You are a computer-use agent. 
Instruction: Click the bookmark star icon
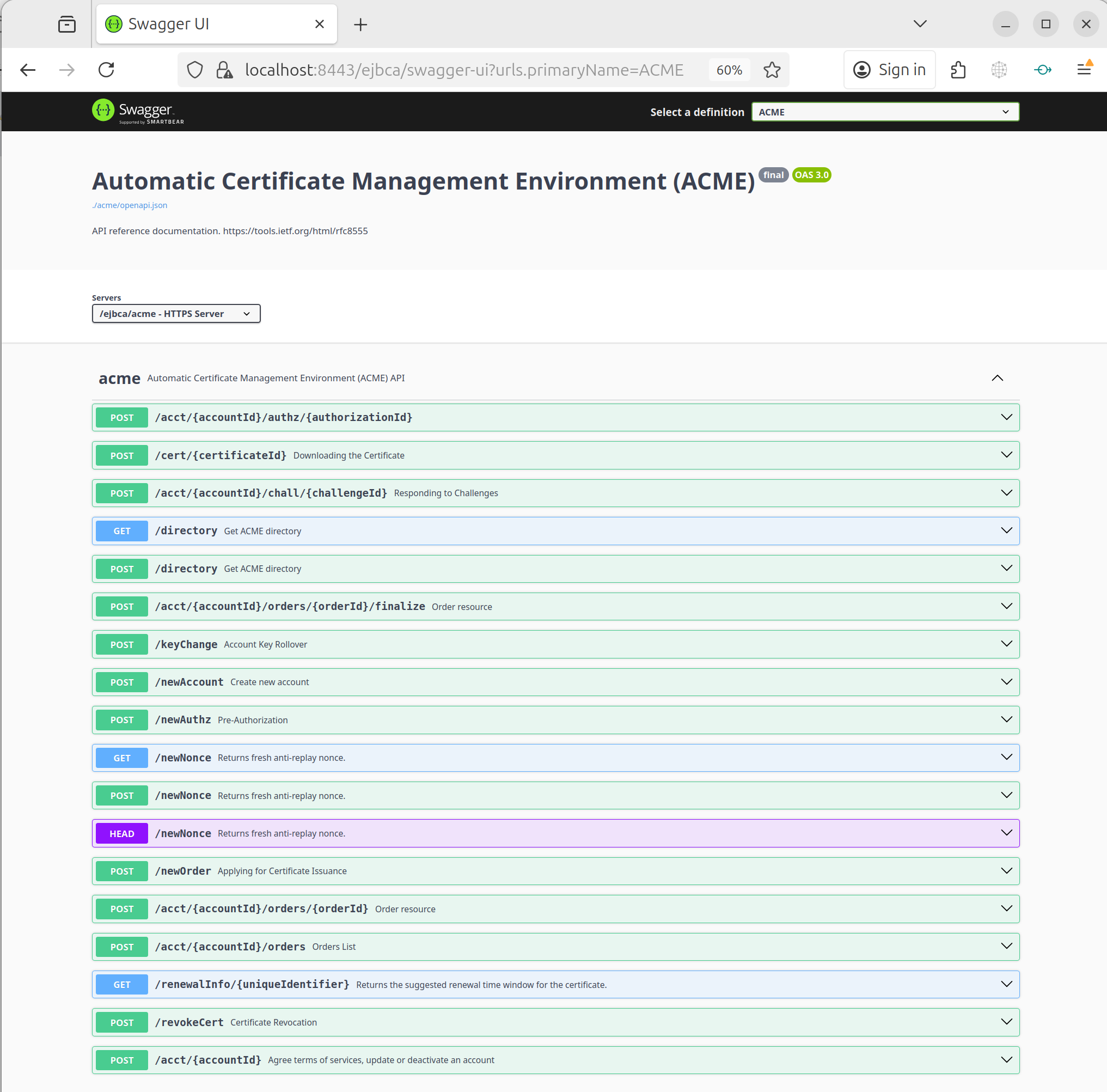click(x=771, y=70)
